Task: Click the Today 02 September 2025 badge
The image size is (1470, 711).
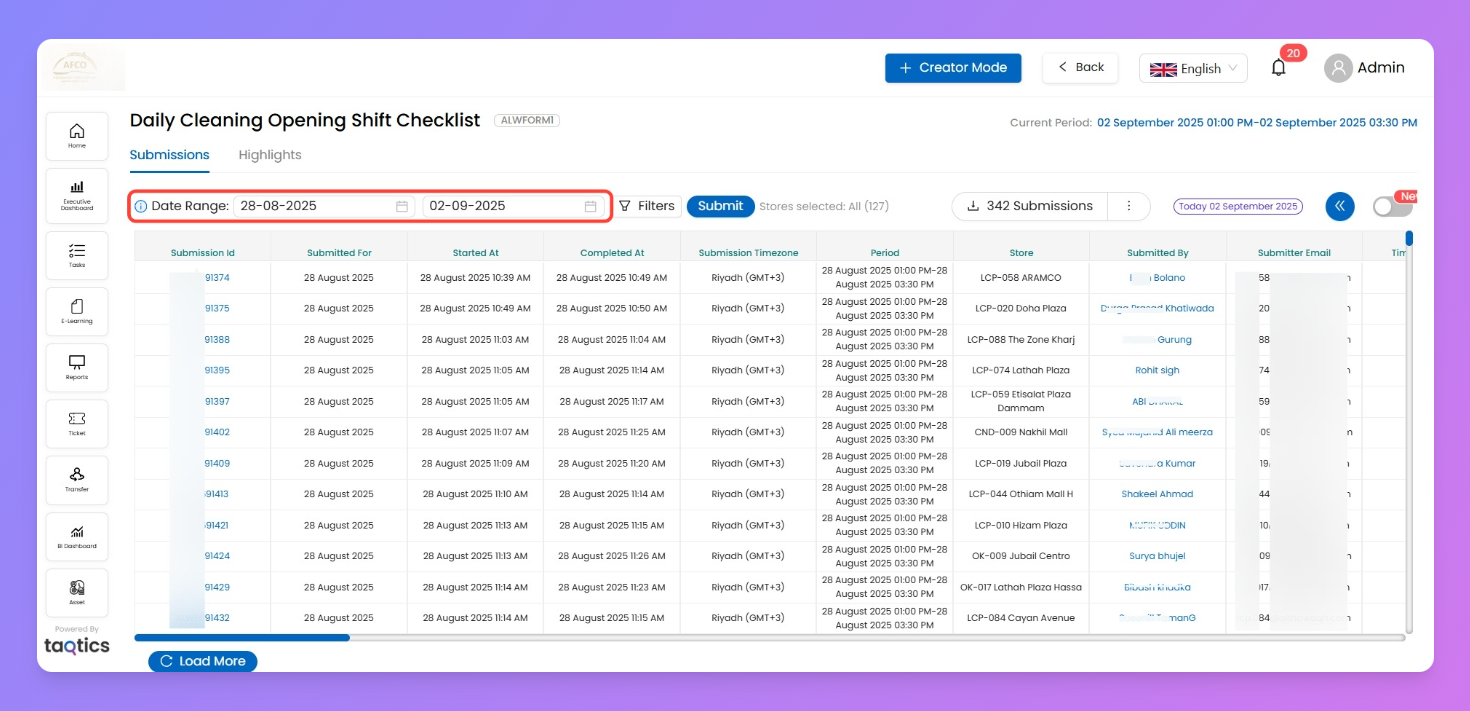Action: coord(1238,206)
